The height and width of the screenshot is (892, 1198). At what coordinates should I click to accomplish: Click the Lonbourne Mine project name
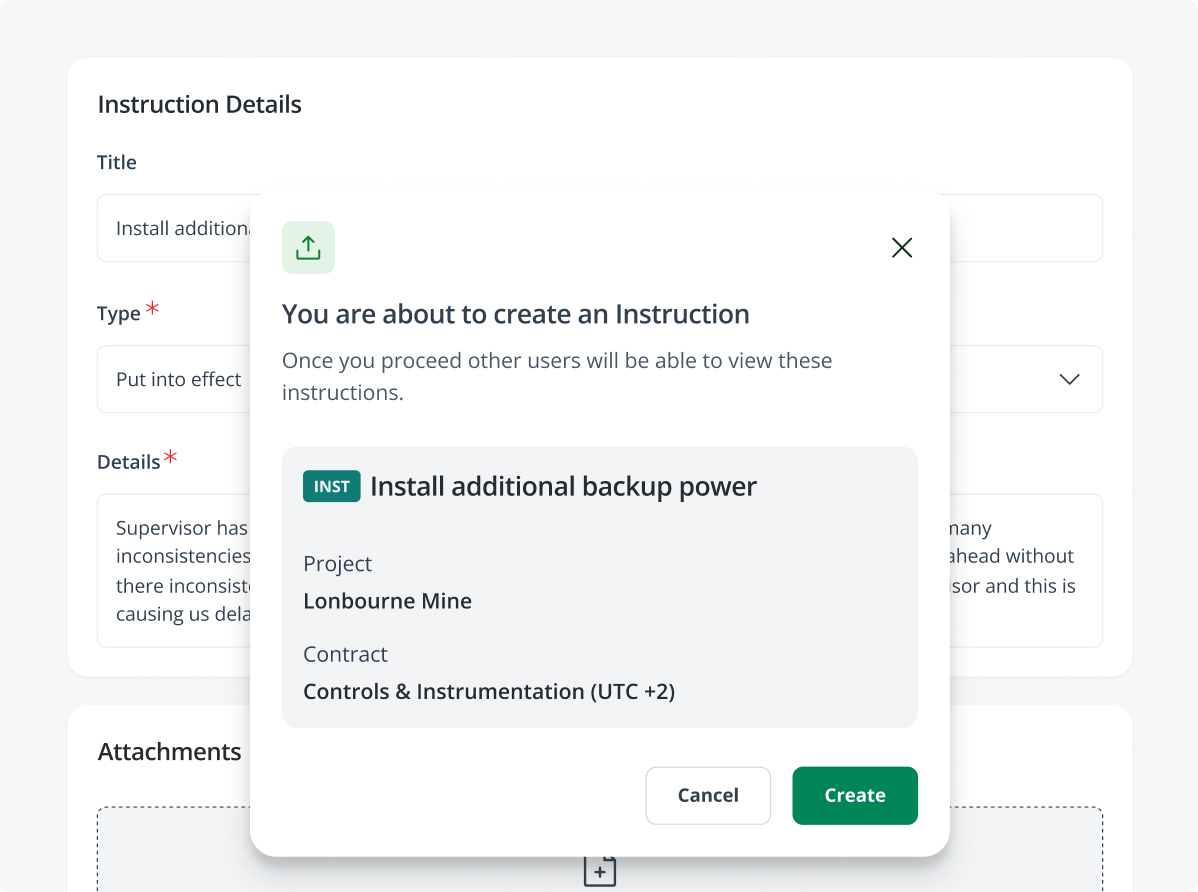pos(388,600)
